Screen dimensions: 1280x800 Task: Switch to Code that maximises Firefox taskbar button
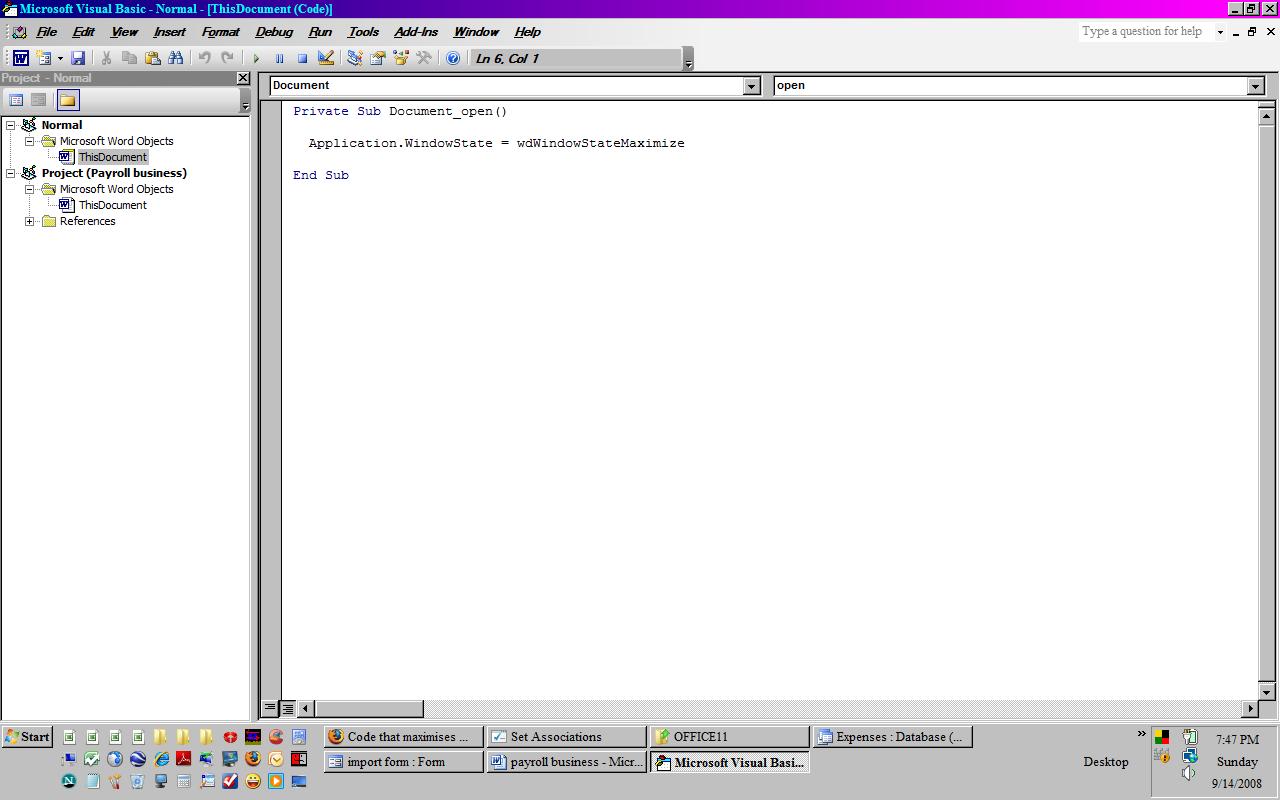tap(404, 737)
